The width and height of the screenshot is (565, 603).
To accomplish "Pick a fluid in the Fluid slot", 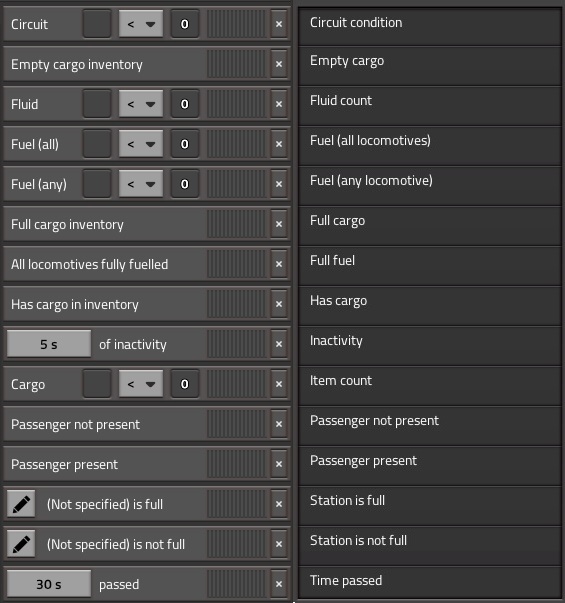I will click(x=97, y=104).
